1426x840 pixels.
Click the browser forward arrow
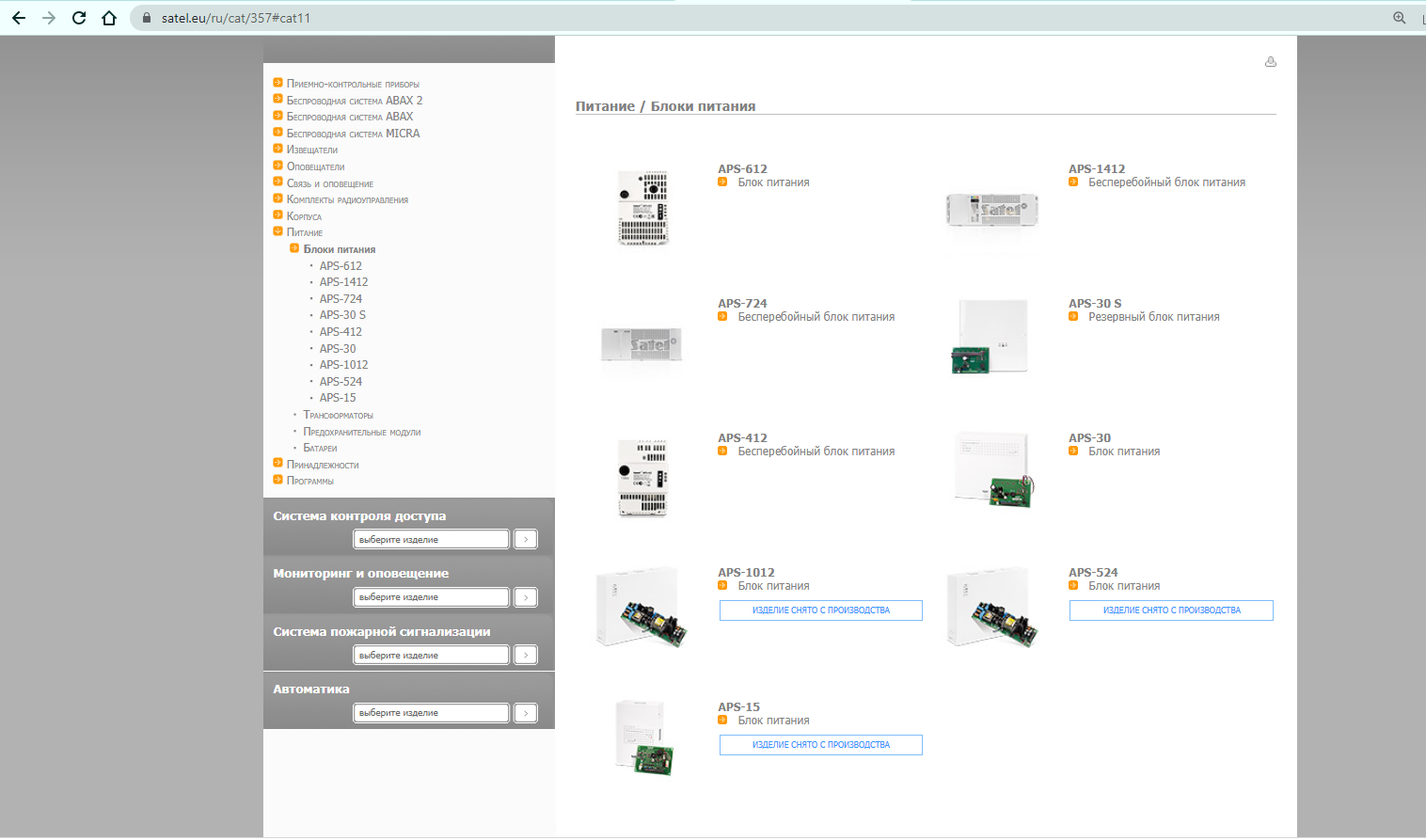49,18
